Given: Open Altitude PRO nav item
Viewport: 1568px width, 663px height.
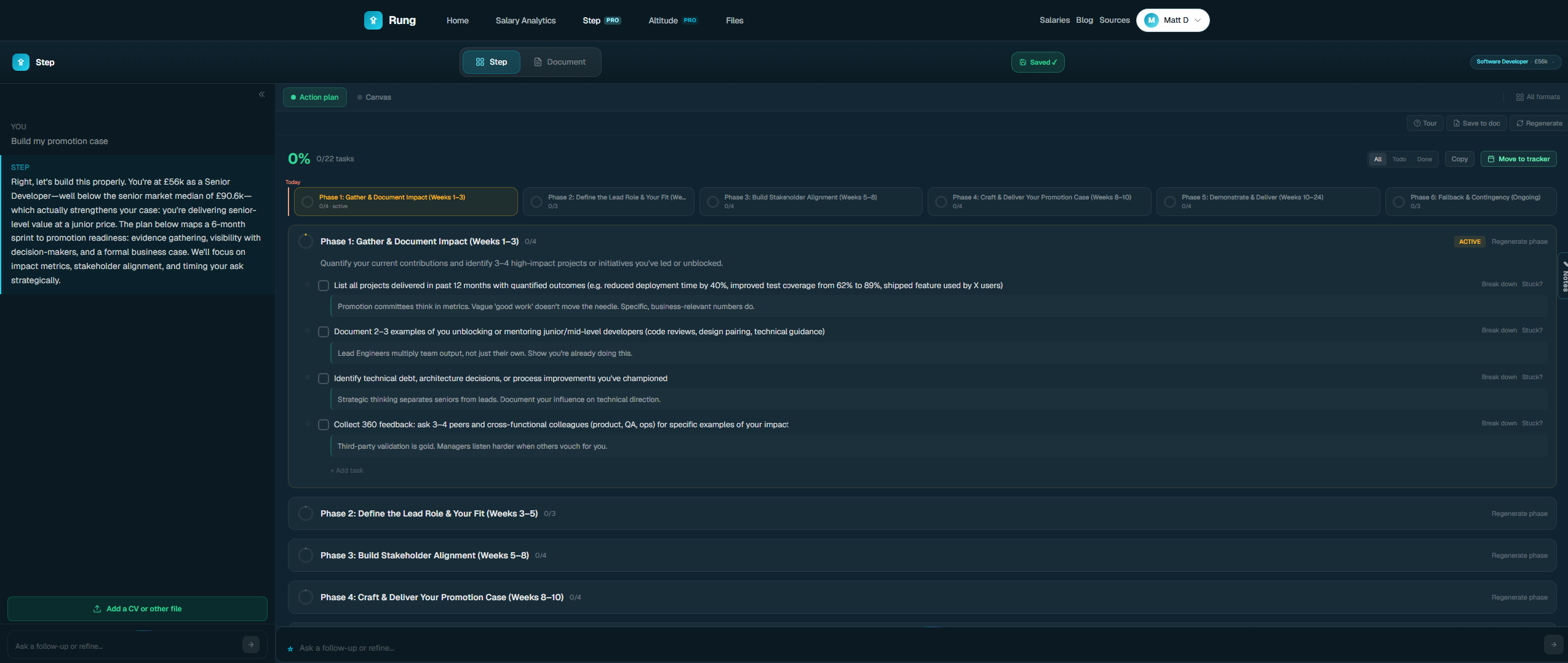Looking at the screenshot, I should pyautogui.click(x=673, y=20).
